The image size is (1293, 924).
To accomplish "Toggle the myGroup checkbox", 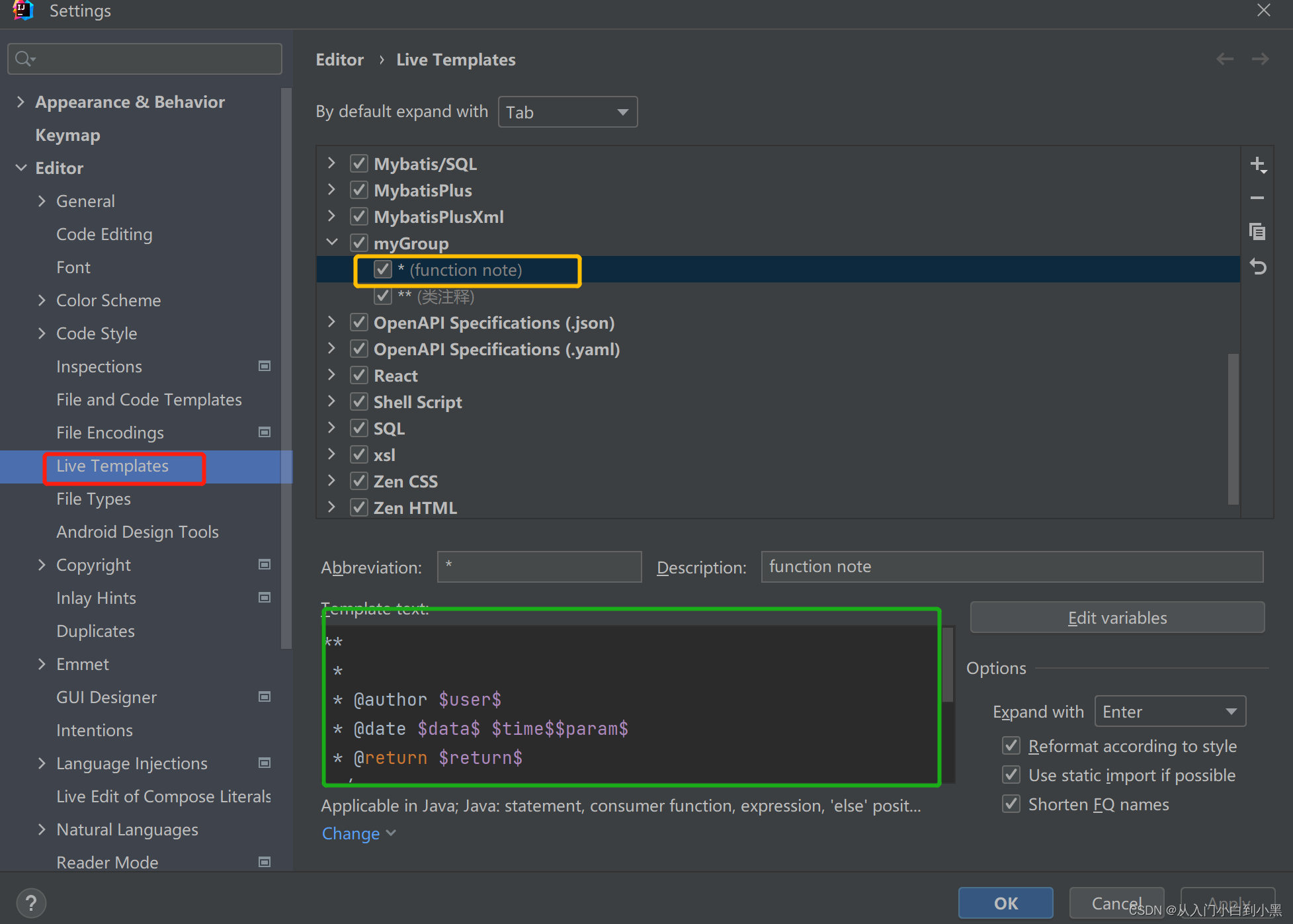I will [359, 243].
